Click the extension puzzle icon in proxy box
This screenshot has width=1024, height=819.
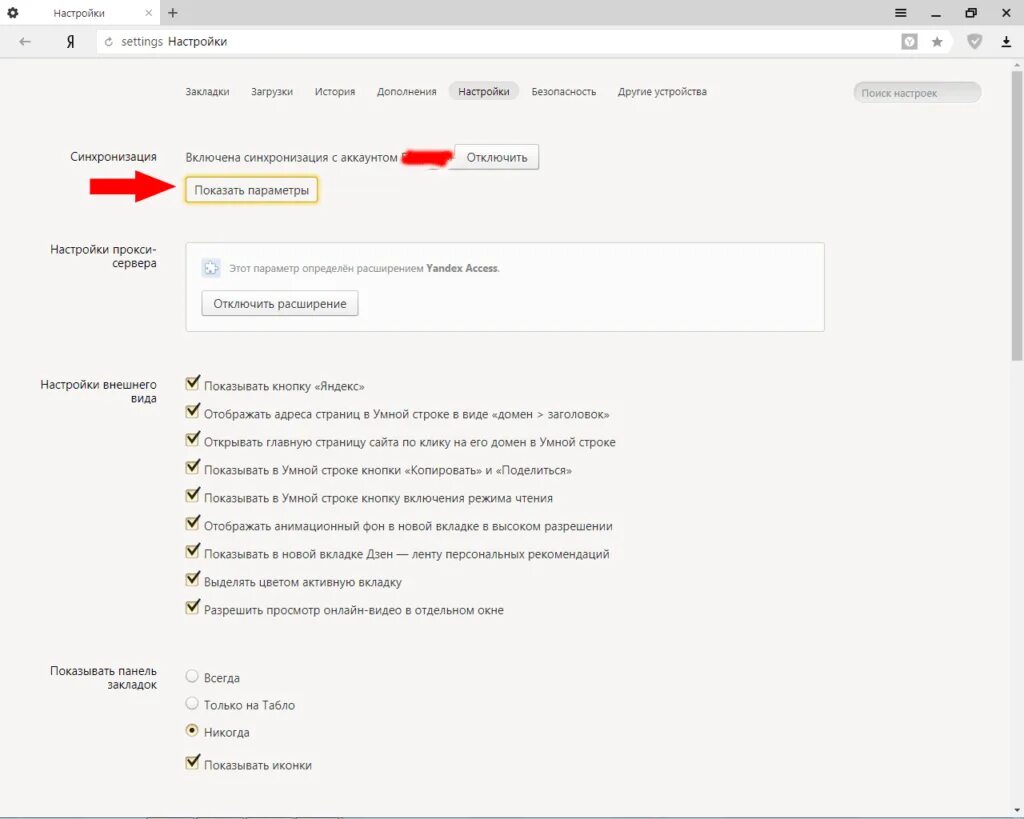coord(210,268)
